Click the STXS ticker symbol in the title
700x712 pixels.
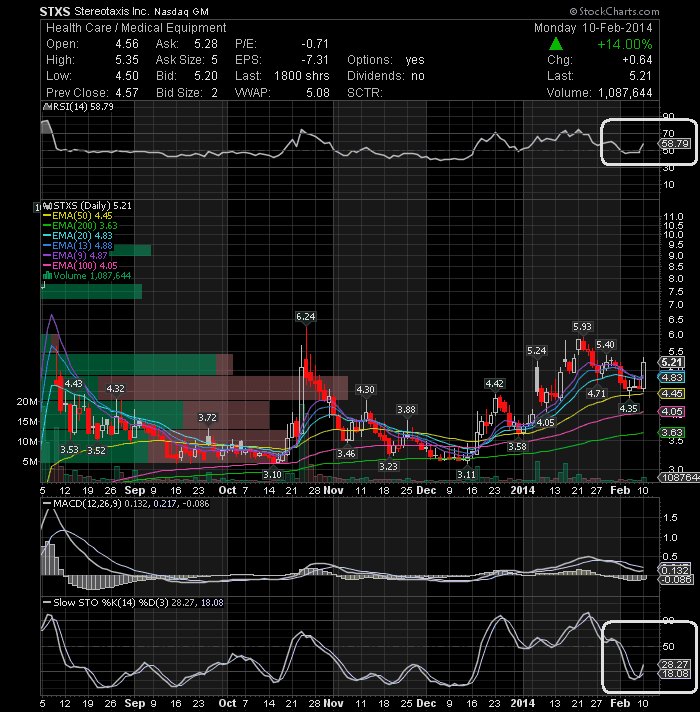coord(54,11)
